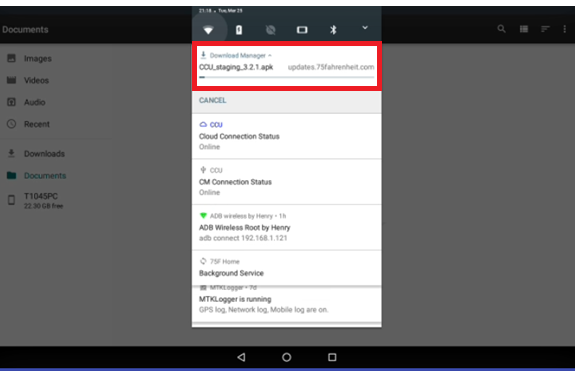Tap the Android Home navigation button
The image size is (577, 374).
tap(287, 357)
